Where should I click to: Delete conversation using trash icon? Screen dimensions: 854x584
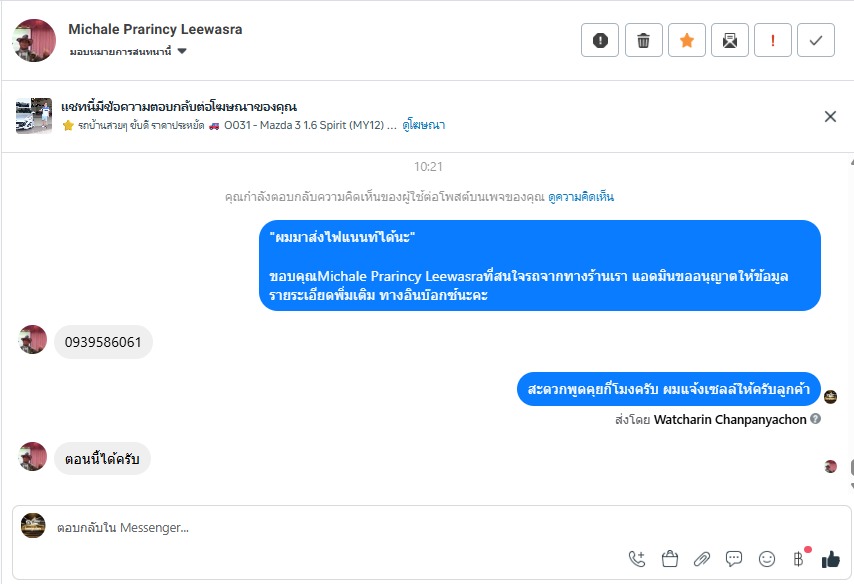(x=643, y=40)
